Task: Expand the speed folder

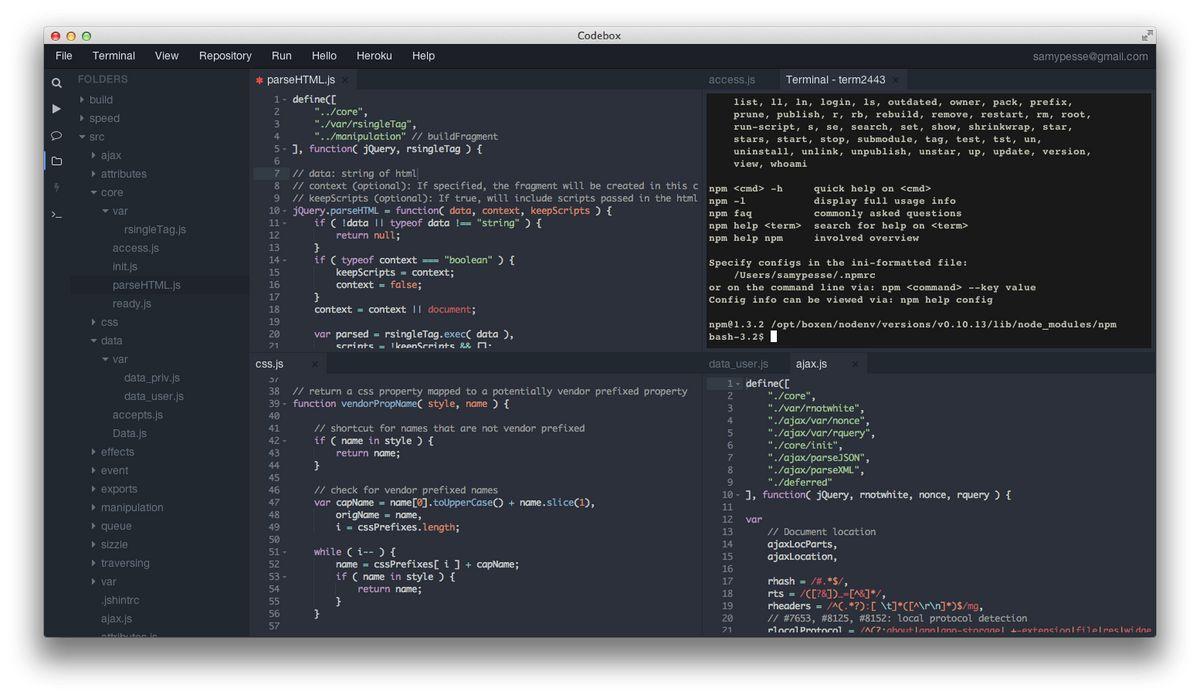Action: pos(83,118)
